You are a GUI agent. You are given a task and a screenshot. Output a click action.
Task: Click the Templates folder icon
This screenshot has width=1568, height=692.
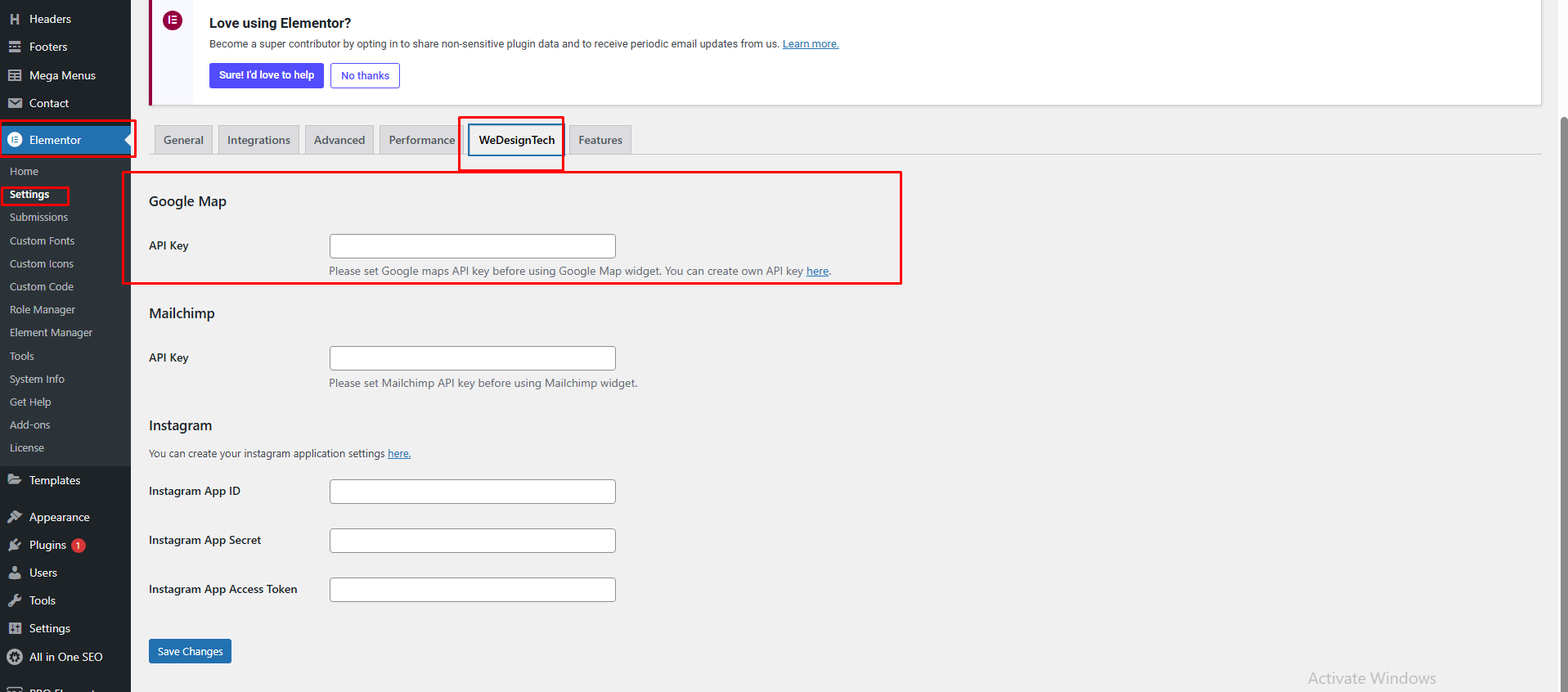15,480
